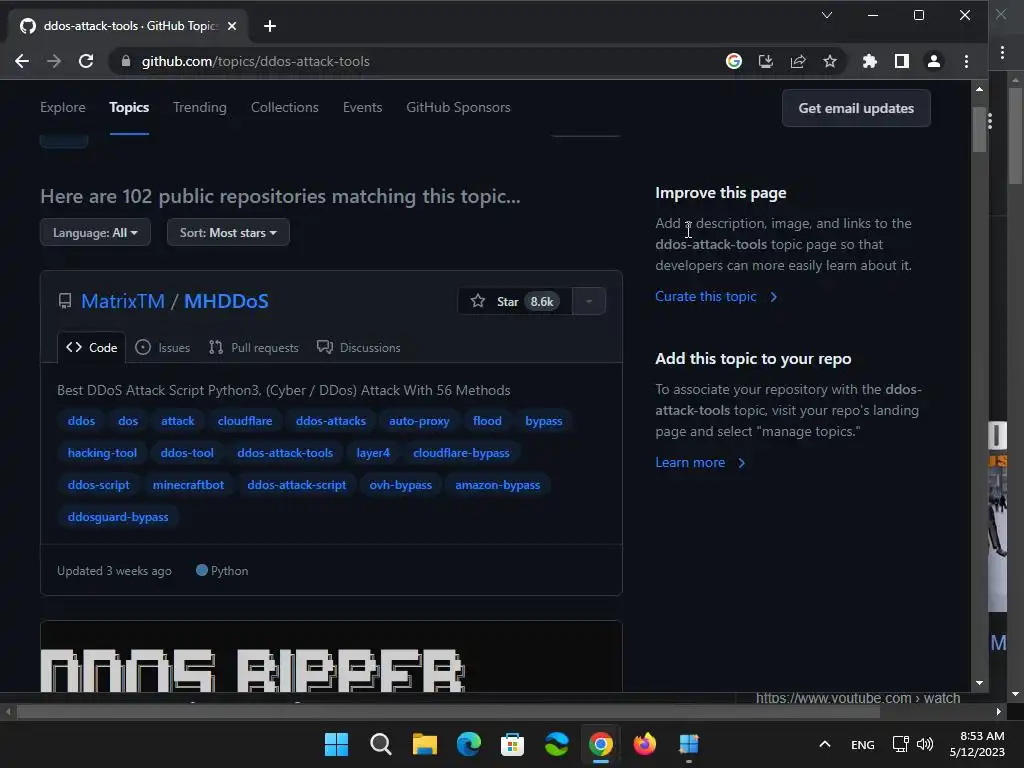Click the install app icon
The height and width of the screenshot is (768, 1024).
765,61
